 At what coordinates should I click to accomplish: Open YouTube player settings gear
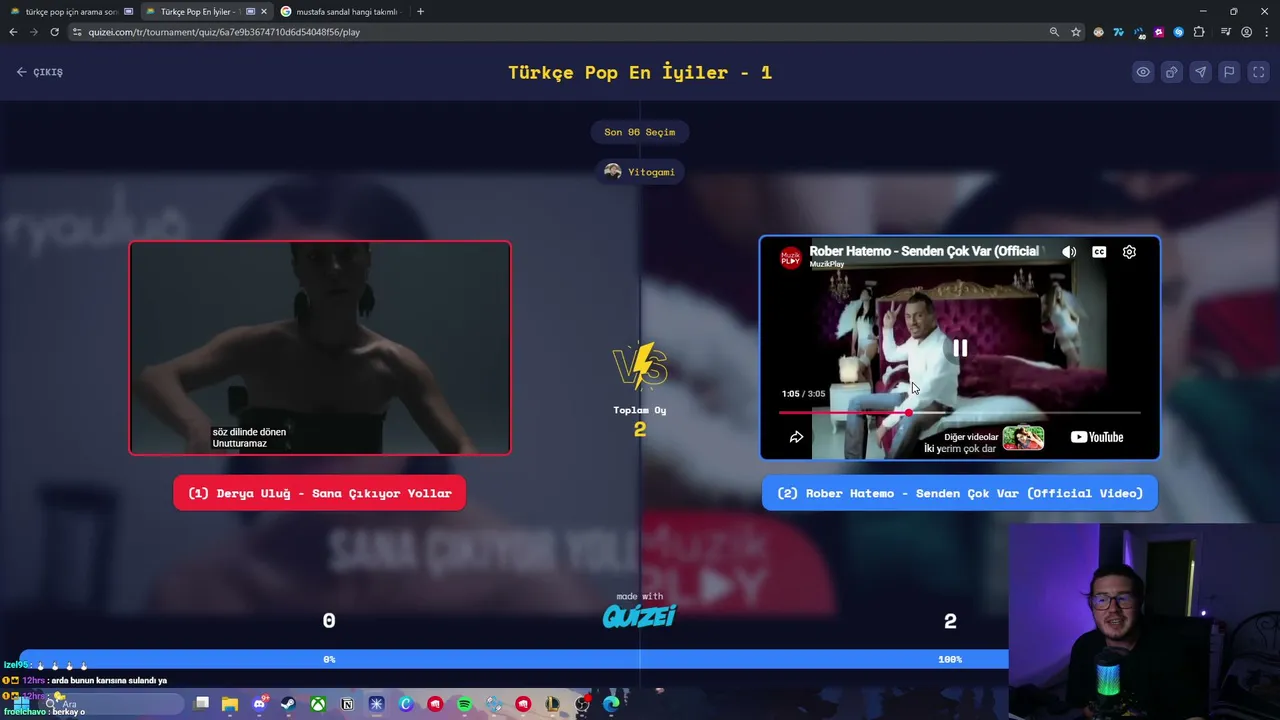click(1129, 252)
